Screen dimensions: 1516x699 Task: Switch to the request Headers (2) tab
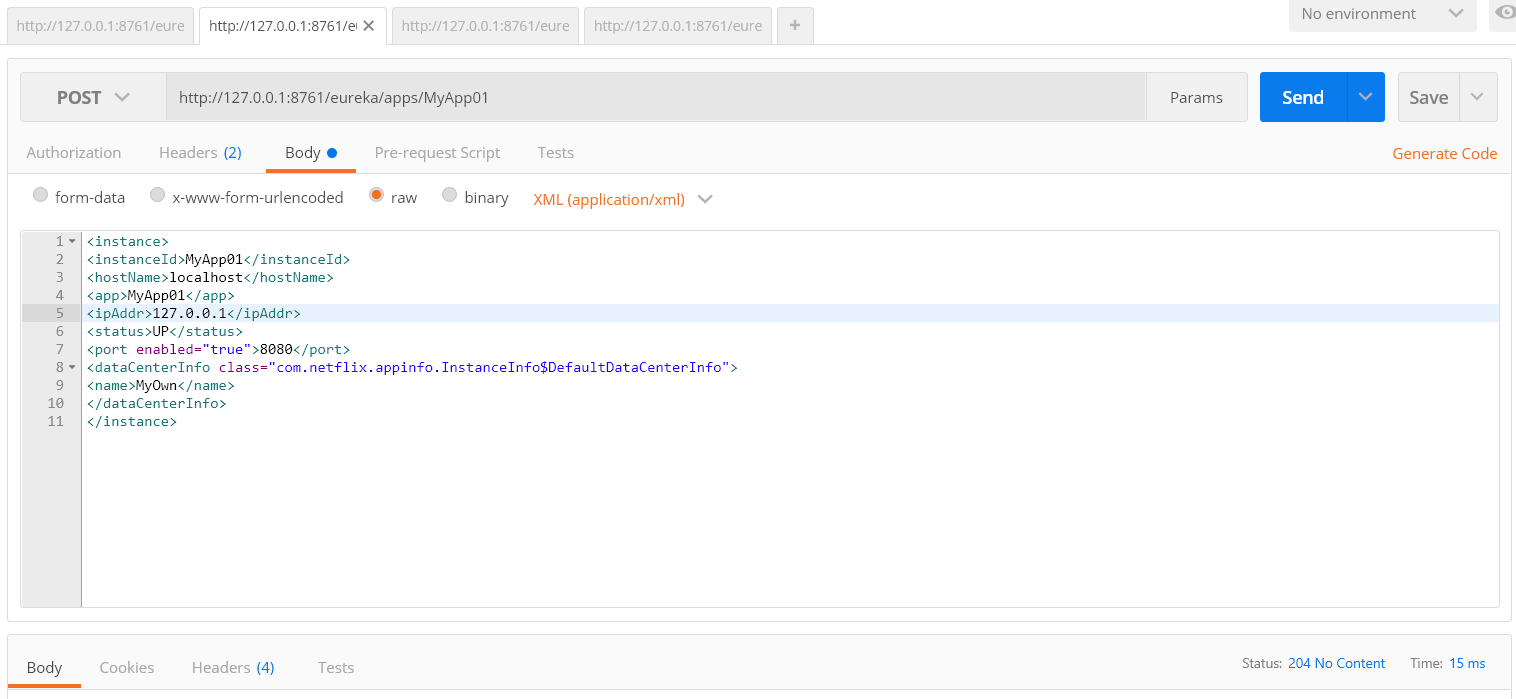pos(200,153)
